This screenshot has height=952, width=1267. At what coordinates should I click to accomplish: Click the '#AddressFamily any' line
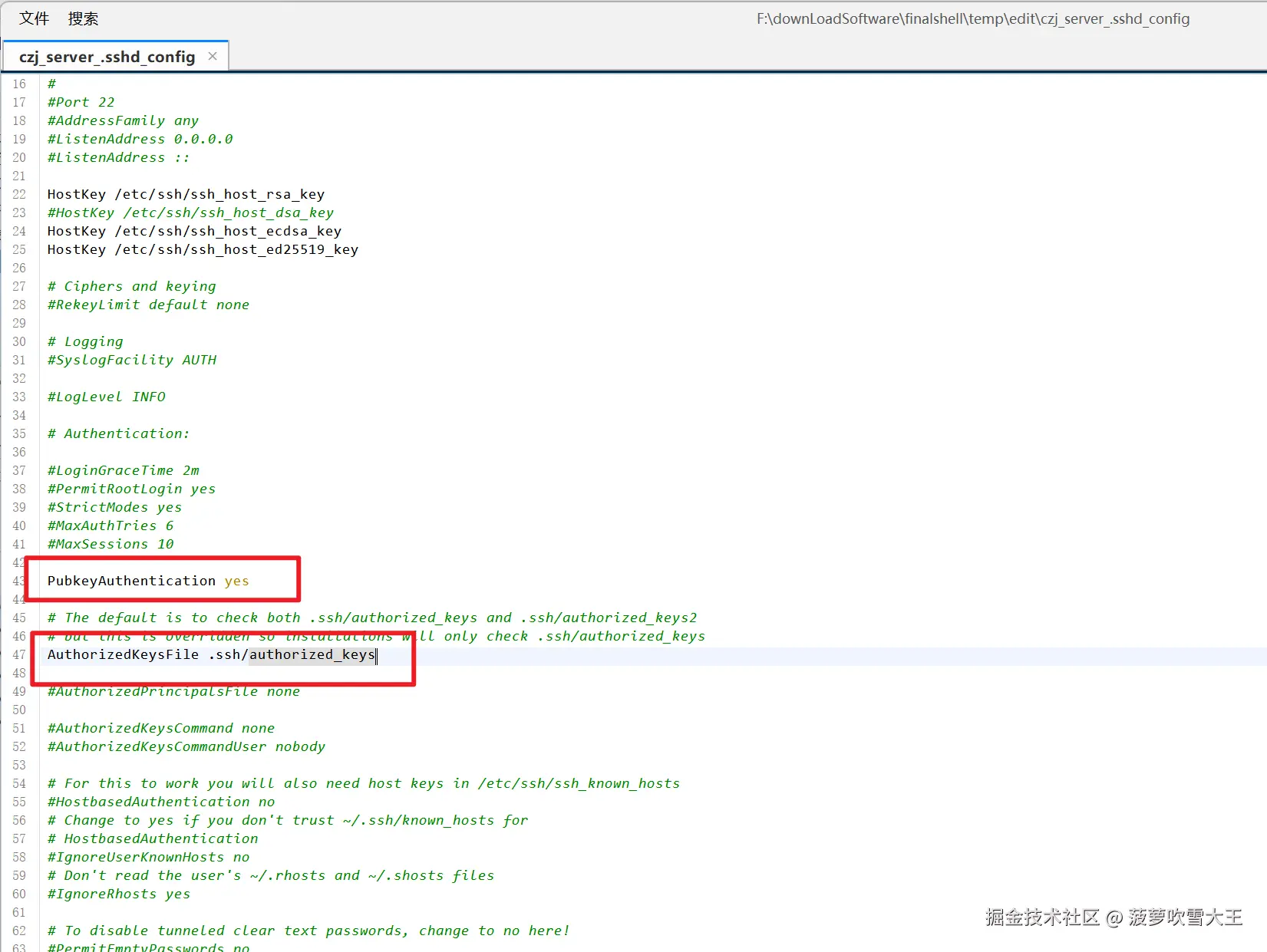(123, 120)
